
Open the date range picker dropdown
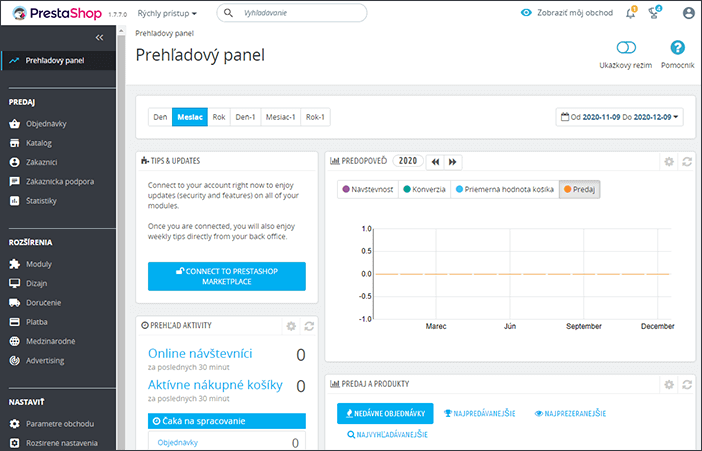click(620, 117)
